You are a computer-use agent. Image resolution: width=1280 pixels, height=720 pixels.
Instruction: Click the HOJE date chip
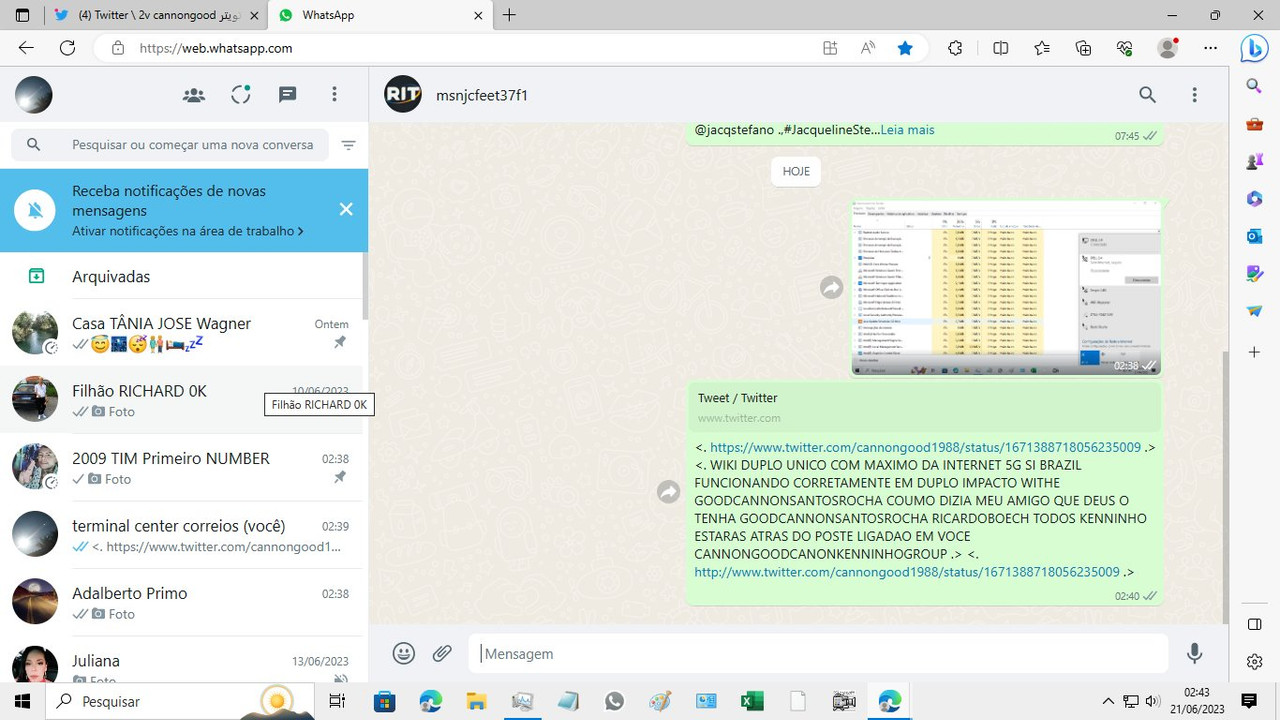tap(796, 171)
